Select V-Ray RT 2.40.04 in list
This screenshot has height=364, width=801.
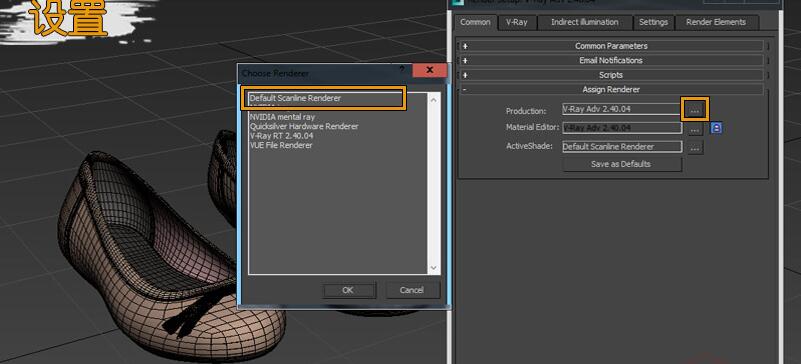pyautogui.click(x=281, y=136)
